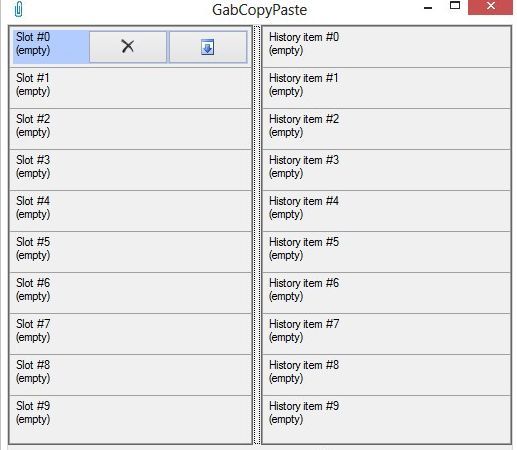Viewport: 517px width, 450px height.
Task: Pick History item #6 in history panel
Action: [386, 293]
